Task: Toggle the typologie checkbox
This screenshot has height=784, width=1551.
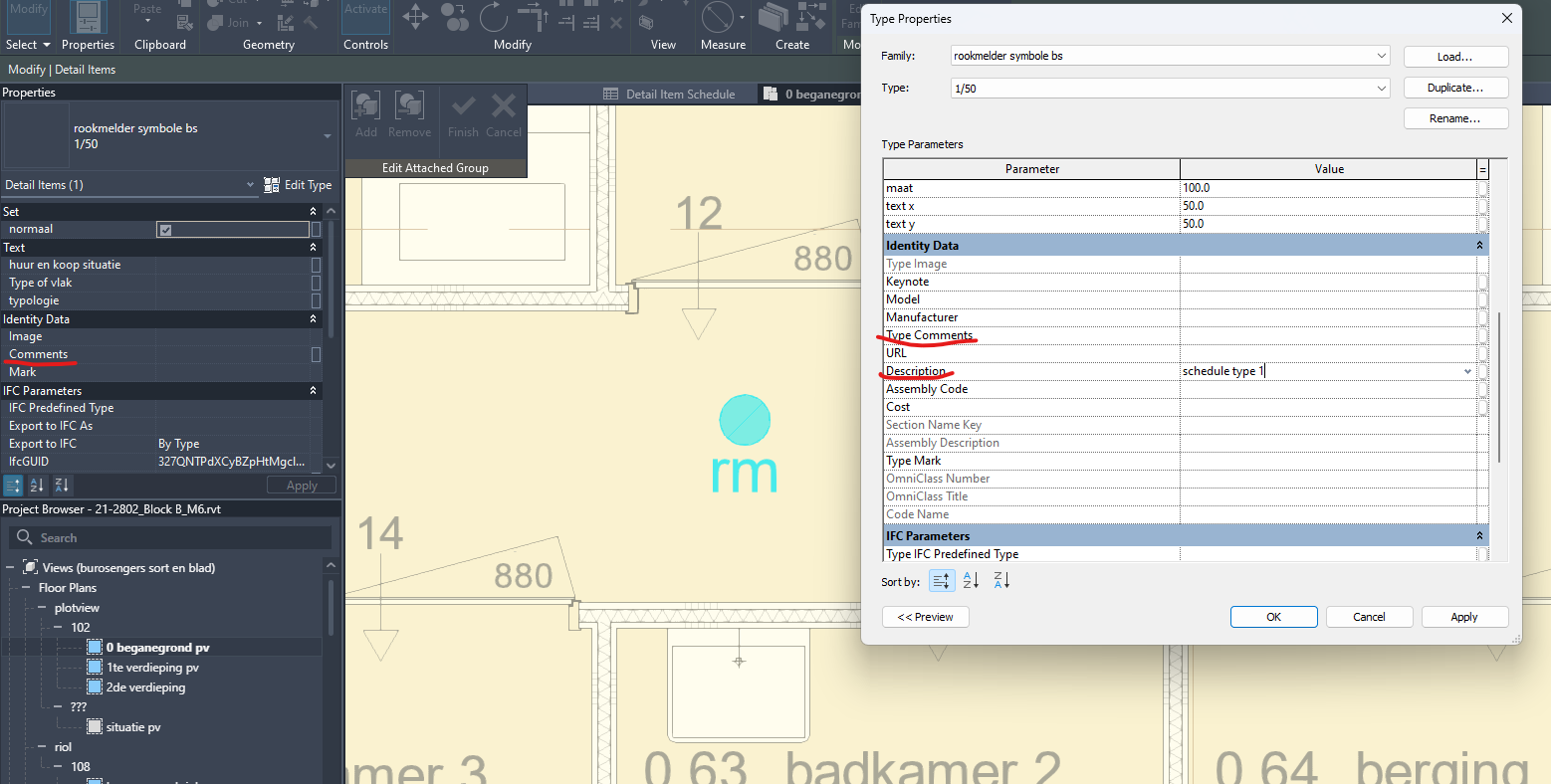Action: pos(316,300)
